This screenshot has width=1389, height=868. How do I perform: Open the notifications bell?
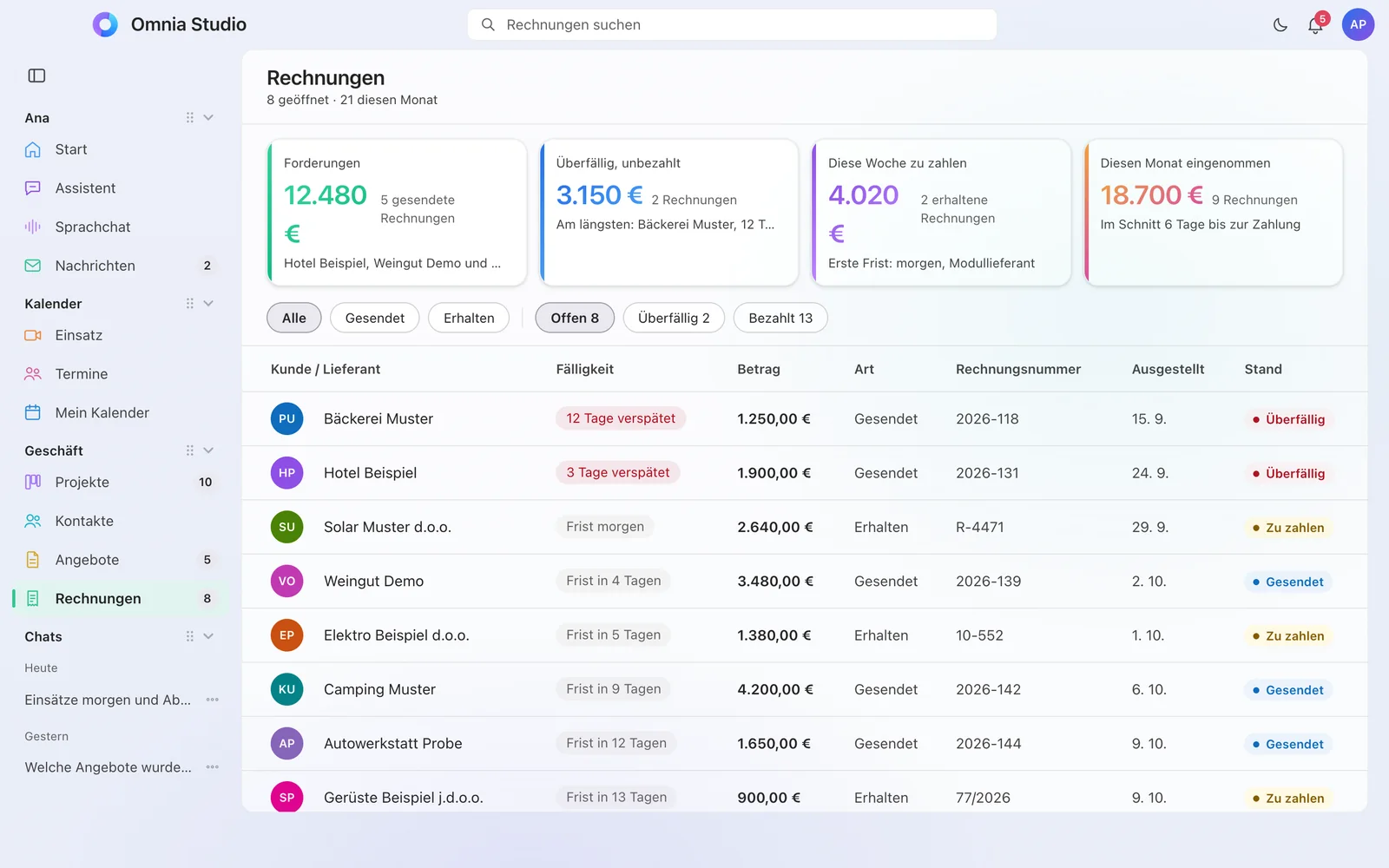pos(1315,25)
